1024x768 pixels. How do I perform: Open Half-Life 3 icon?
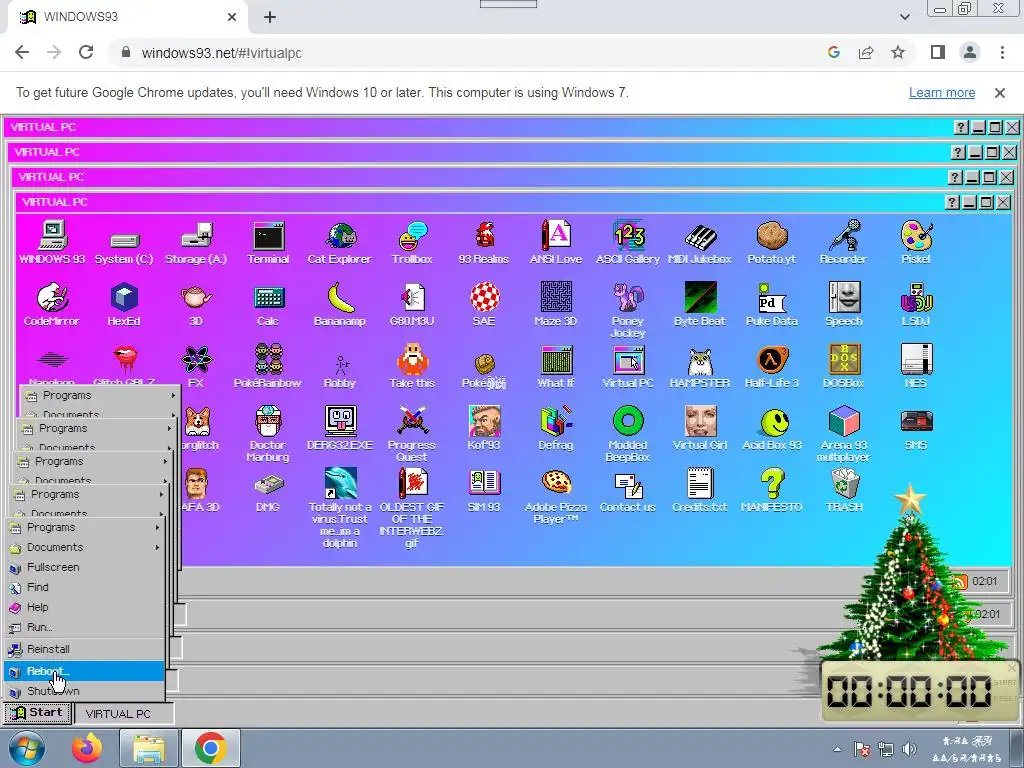coord(772,366)
